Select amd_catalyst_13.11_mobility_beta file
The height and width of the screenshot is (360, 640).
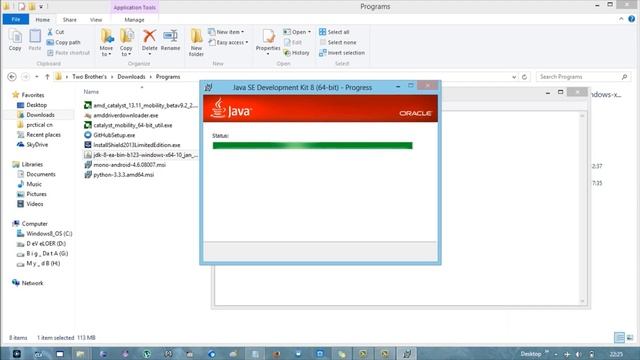(x=141, y=105)
